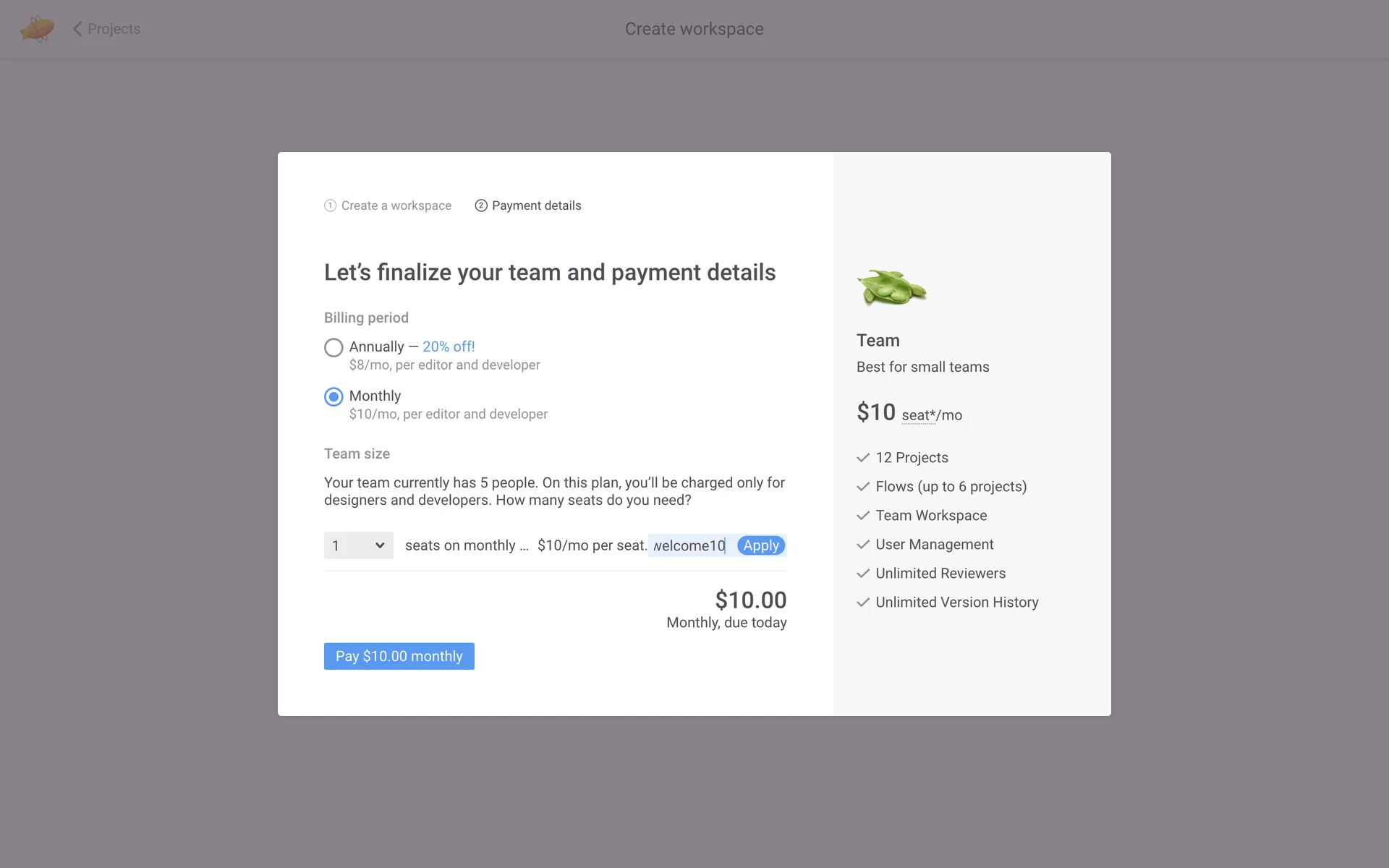
Task: Open the seats count dropdown
Action: [x=358, y=545]
